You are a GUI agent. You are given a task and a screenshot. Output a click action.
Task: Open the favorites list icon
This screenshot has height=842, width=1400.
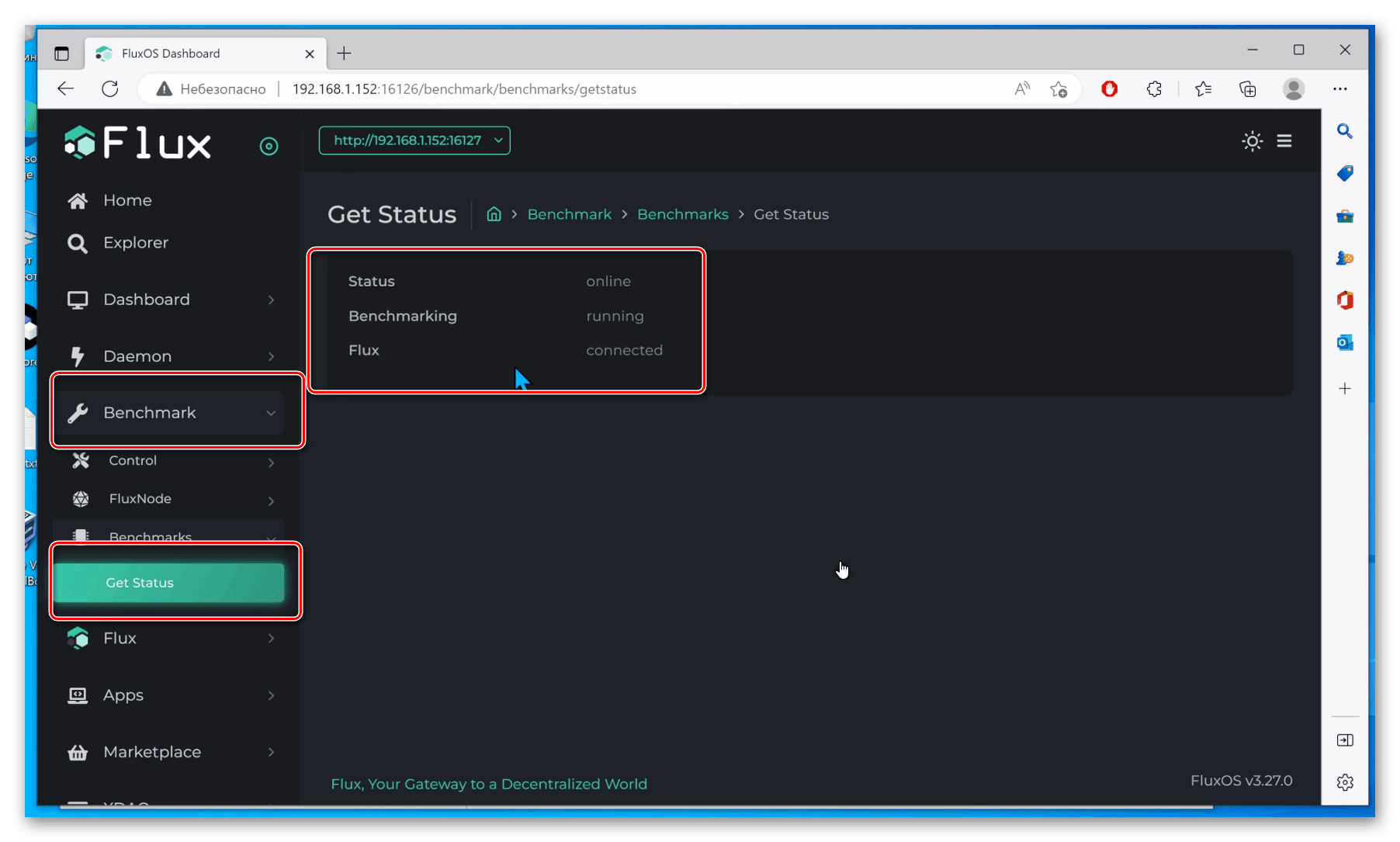1204,89
